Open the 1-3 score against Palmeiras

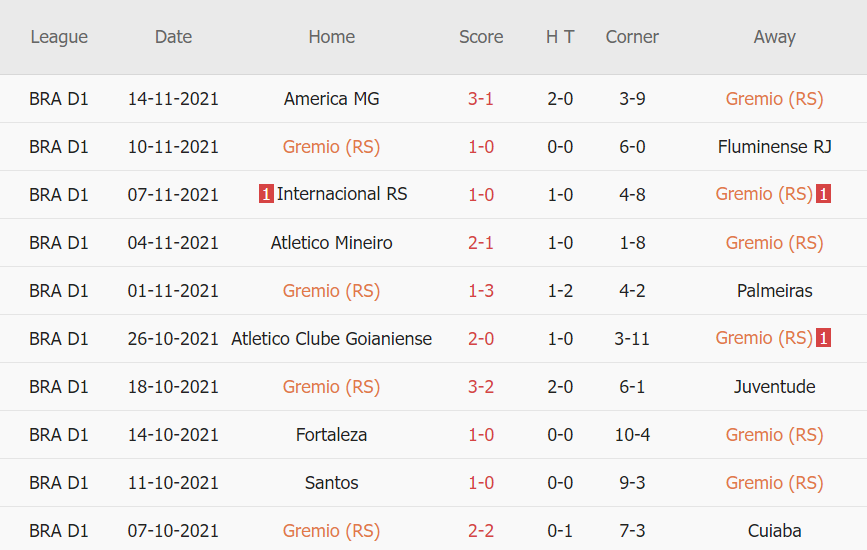click(x=481, y=291)
